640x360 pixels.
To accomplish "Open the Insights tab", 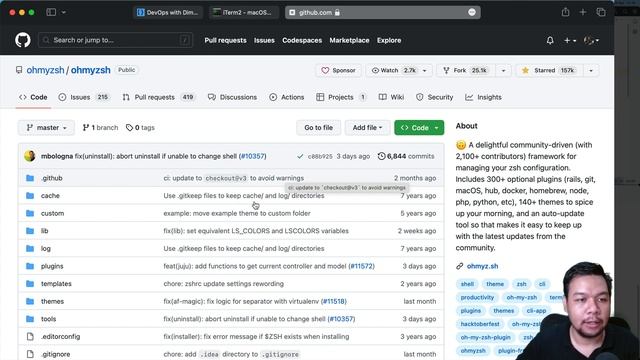I will (483, 97).
